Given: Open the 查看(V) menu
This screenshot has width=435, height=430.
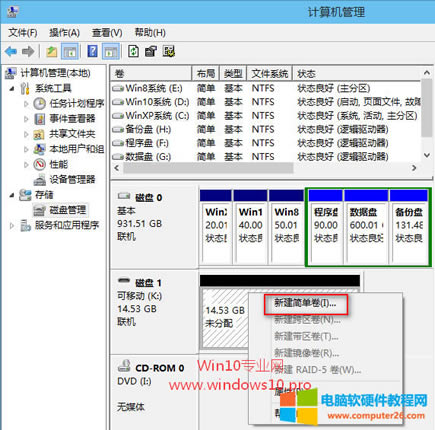Looking at the screenshot, I should [107, 33].
